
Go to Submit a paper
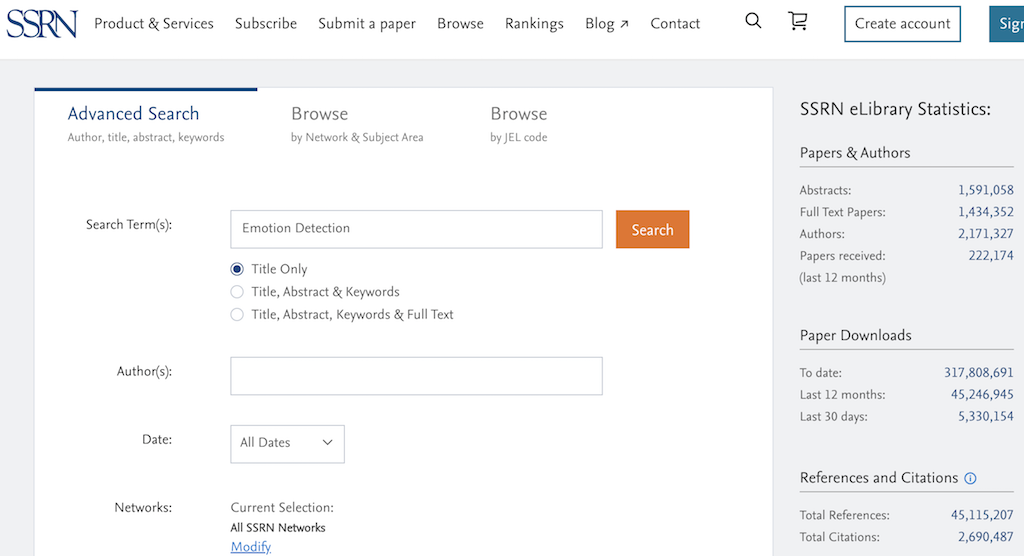[x=367, y=23]
